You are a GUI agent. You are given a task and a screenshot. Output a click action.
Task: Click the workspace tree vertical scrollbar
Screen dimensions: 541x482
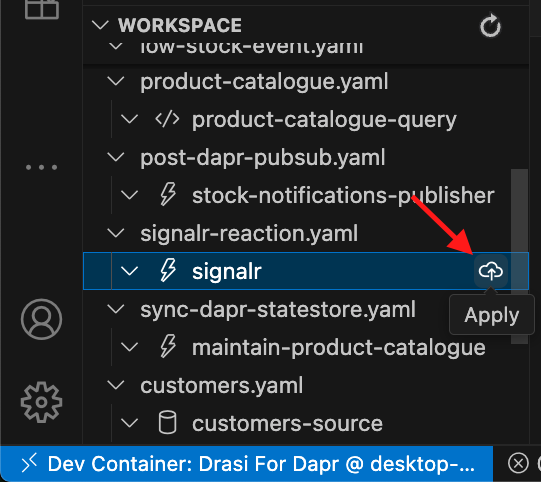click(519, 256)
